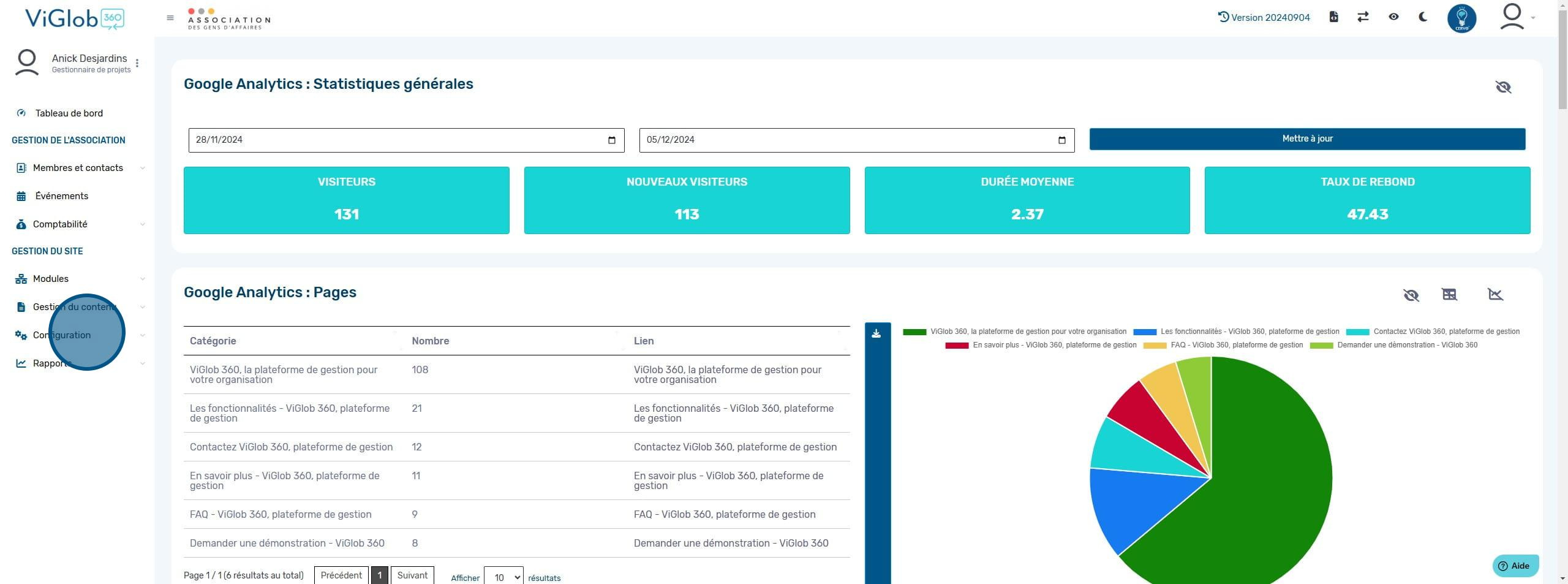
Task: Click the FAQ - ViGlob 360 link cell
Action: click(725, 515)
